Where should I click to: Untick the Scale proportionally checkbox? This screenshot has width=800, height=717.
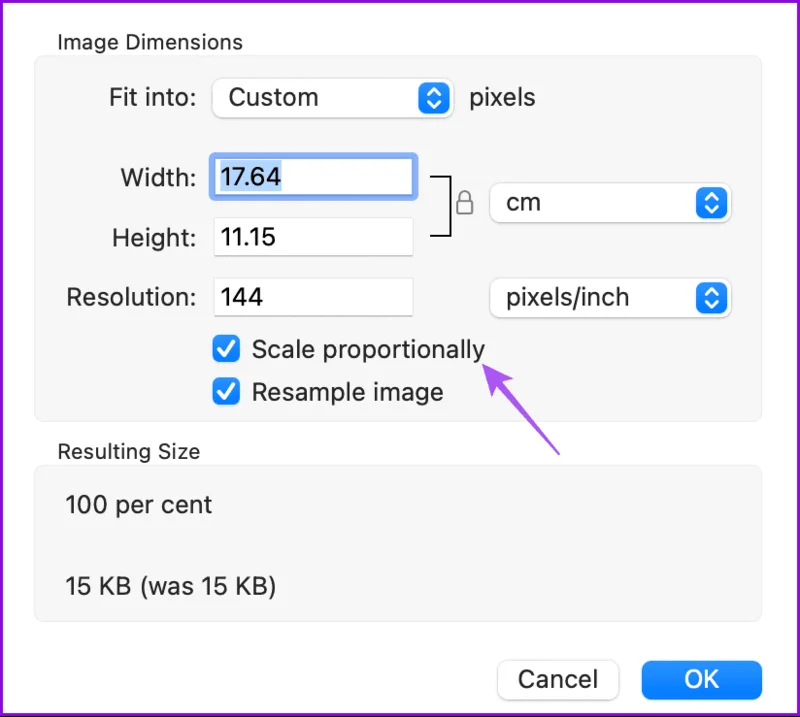click(226, 349)
